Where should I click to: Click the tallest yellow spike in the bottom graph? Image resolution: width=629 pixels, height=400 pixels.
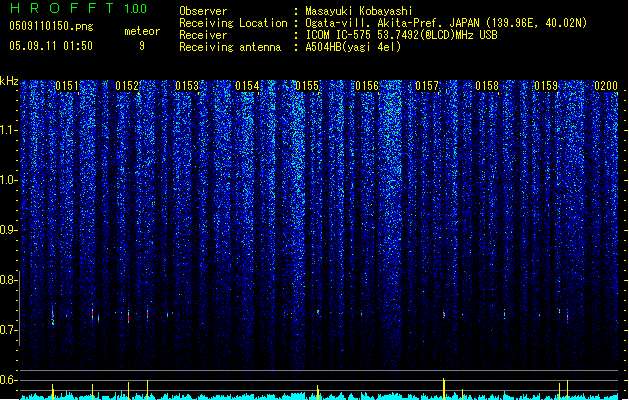pos(444,389)
